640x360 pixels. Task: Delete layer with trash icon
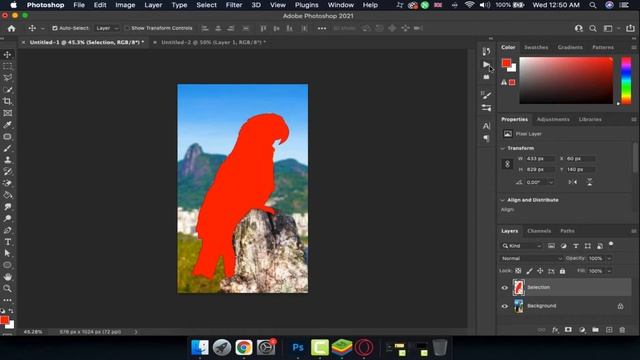tap(622, 330)
